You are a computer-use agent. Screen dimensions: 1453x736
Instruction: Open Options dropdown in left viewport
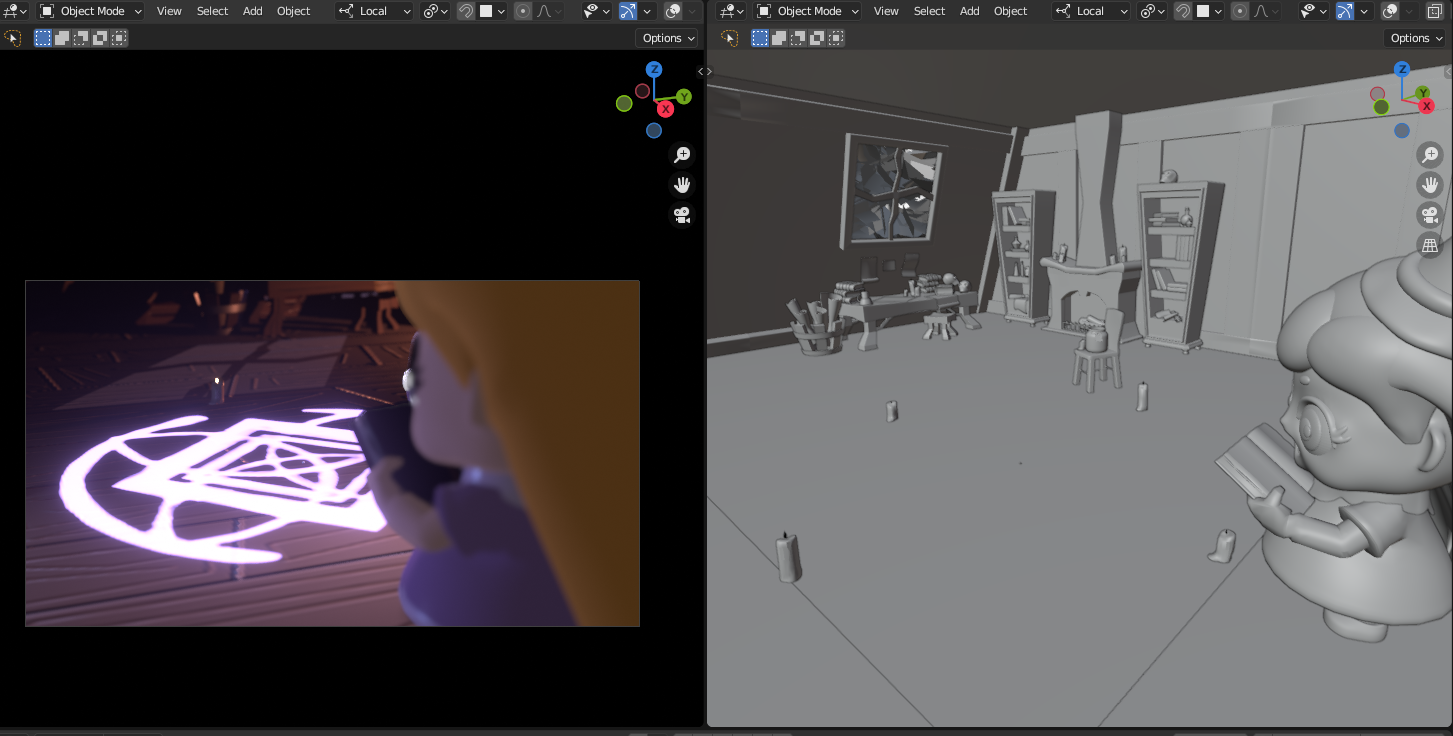point(668,38)
